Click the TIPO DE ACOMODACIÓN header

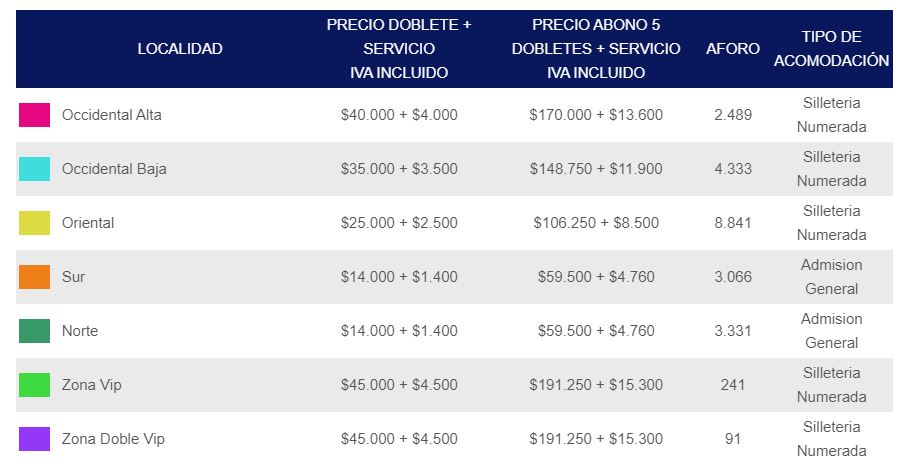click(831, 48)
